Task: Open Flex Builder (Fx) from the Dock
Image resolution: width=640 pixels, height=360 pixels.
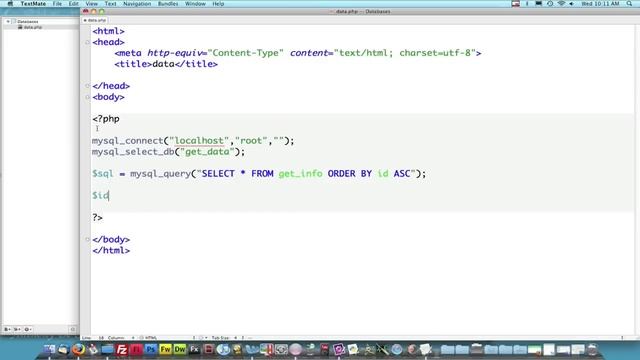Action: (194, 350)
